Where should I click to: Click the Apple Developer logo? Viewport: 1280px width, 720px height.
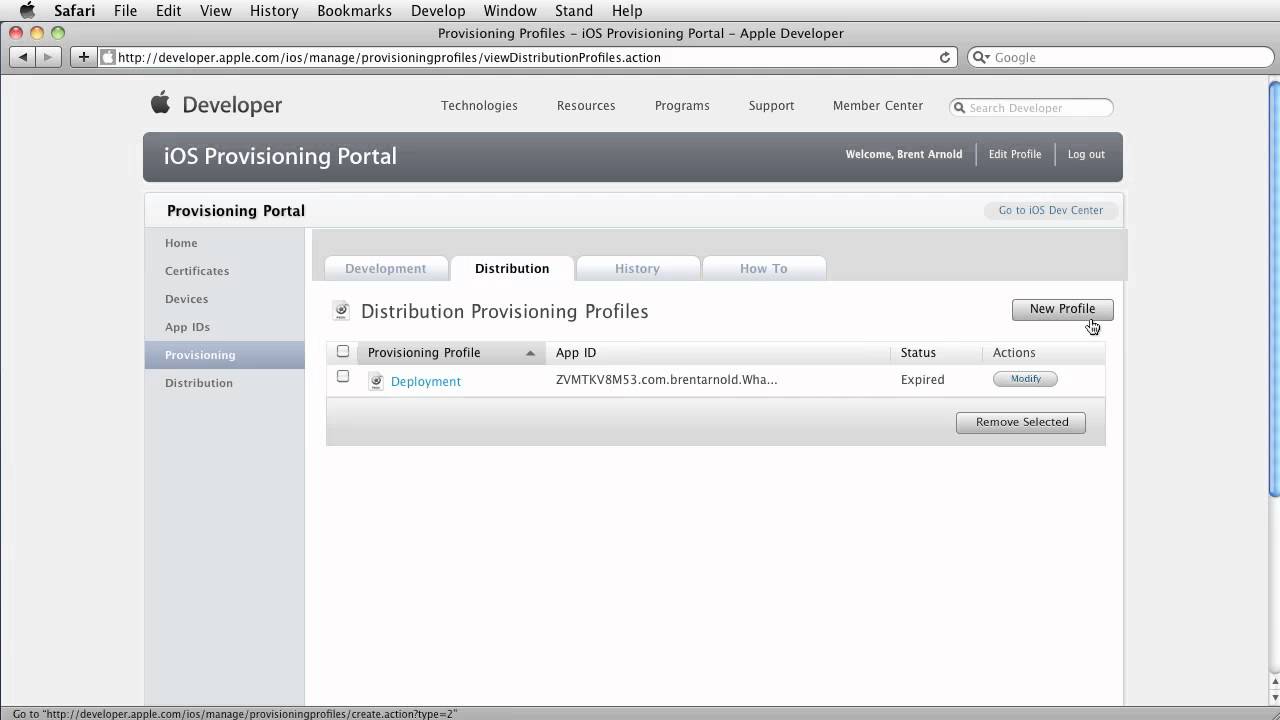coord(216,104)
